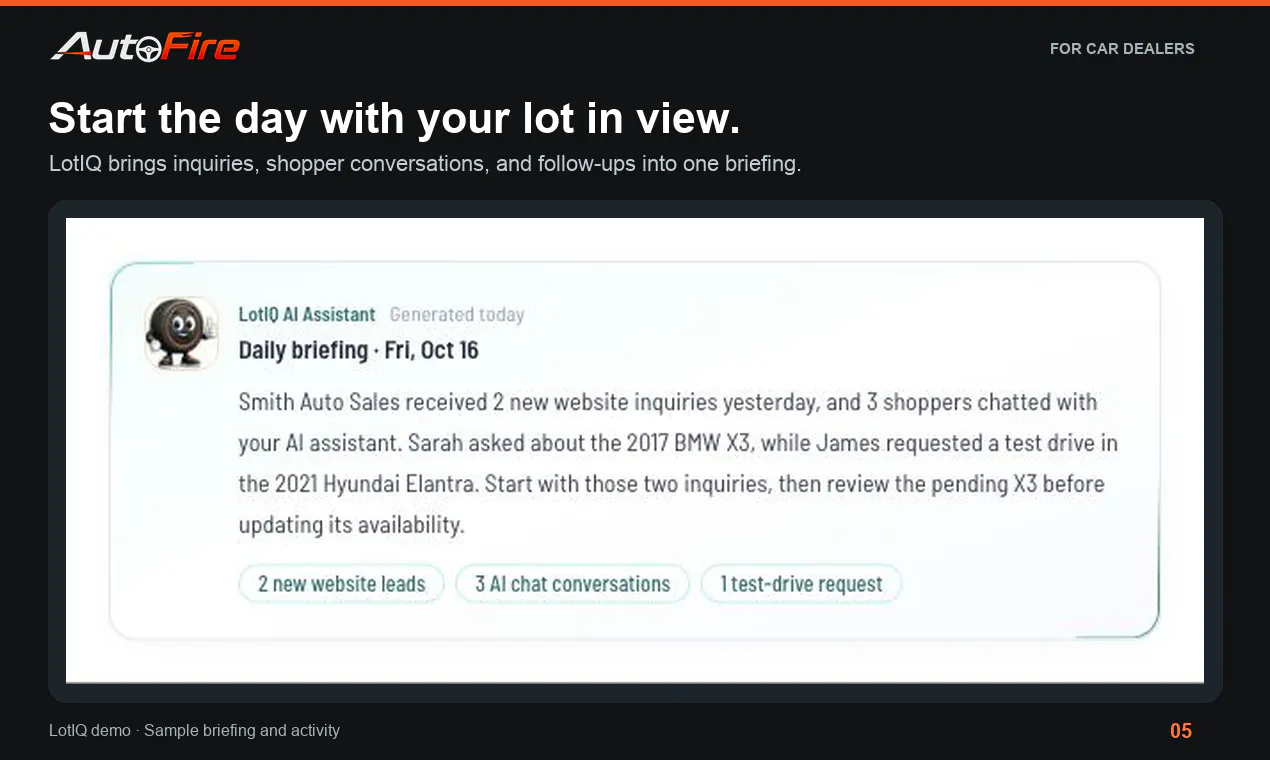Viewport: 1270px width, 760px height.
Task: Select the '2 new website leads' chip
Action: 341,584
